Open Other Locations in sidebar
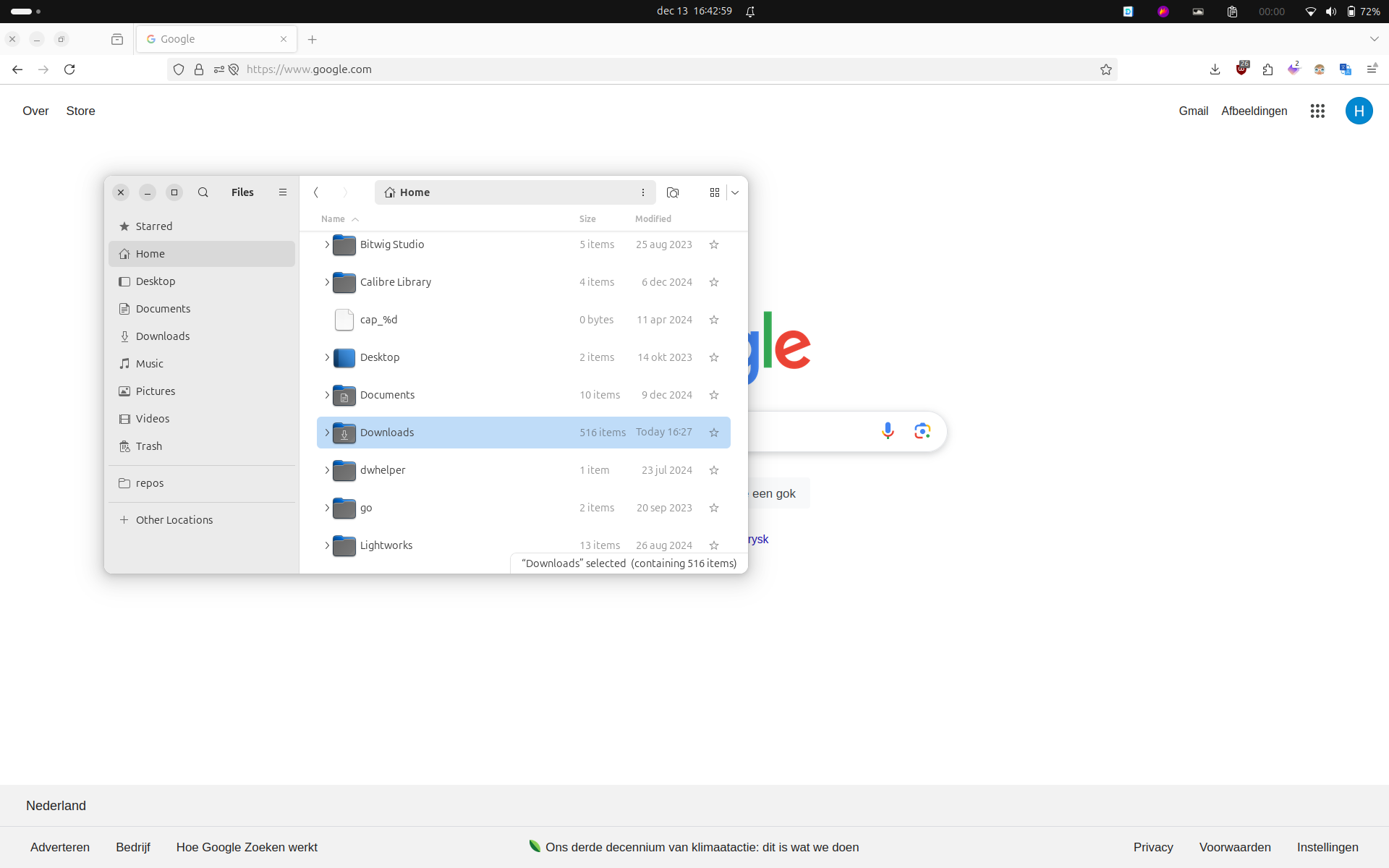The width and height of the screenshot is (1389, 868). [x=202, y=520]
